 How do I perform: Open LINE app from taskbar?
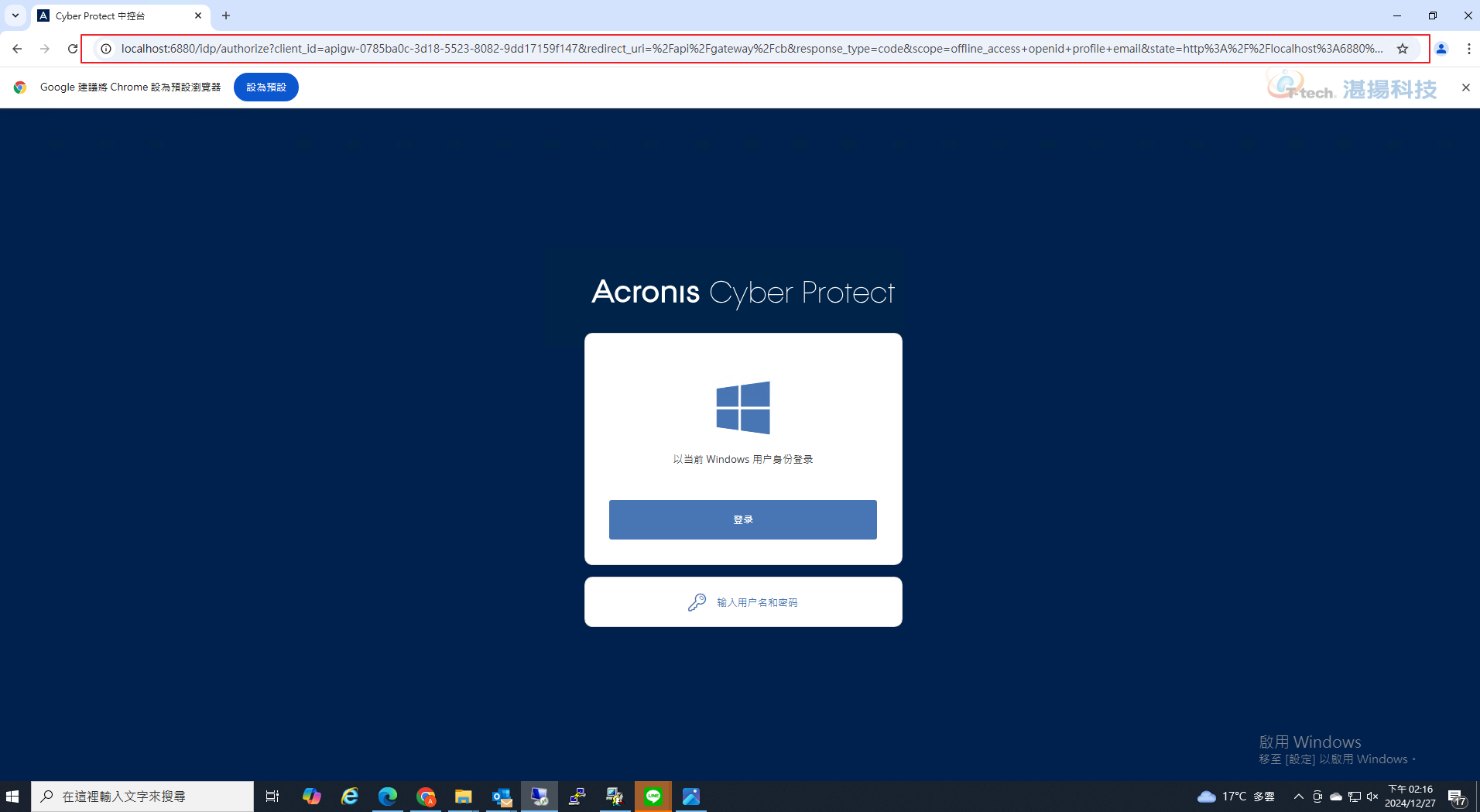coord(653,797)
